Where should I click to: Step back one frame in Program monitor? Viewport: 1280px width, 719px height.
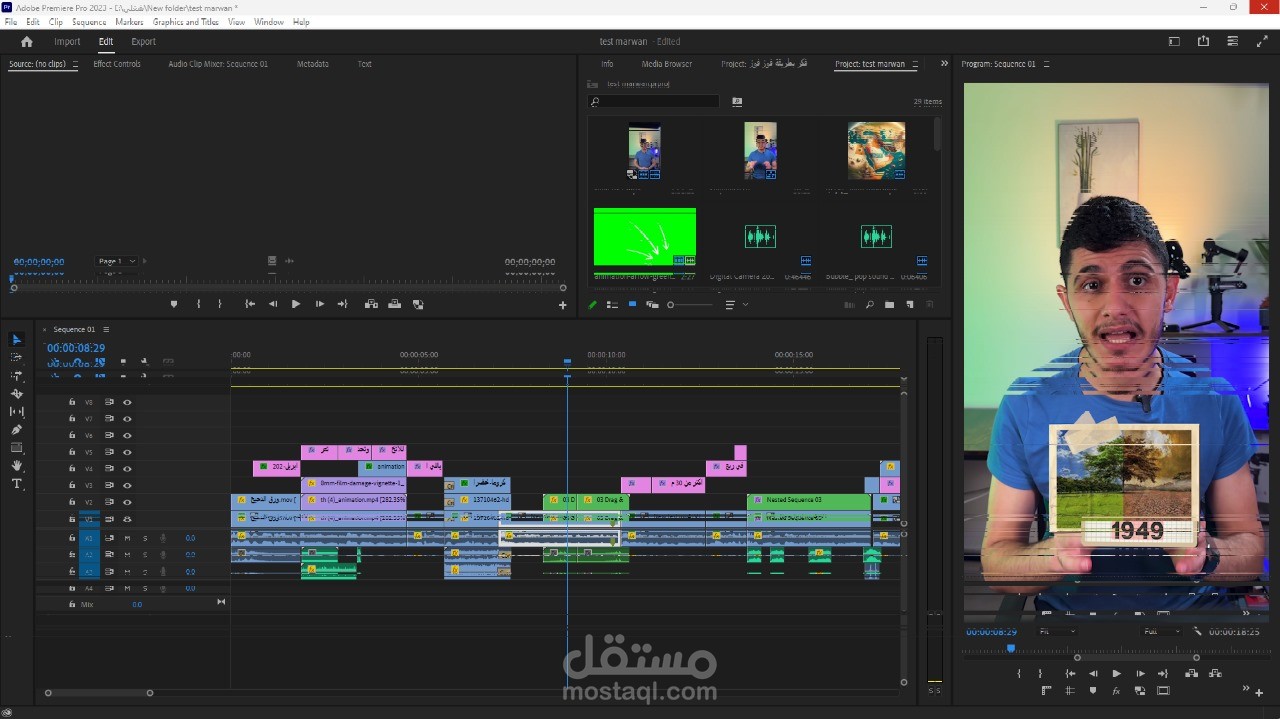point(1093,674)
